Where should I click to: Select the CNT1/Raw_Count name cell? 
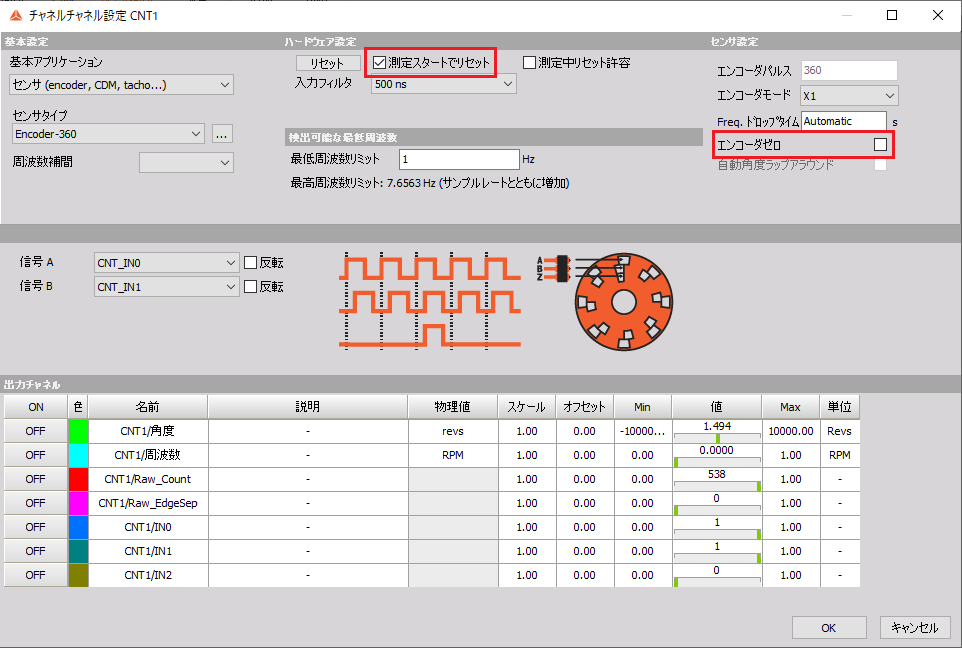148,479
